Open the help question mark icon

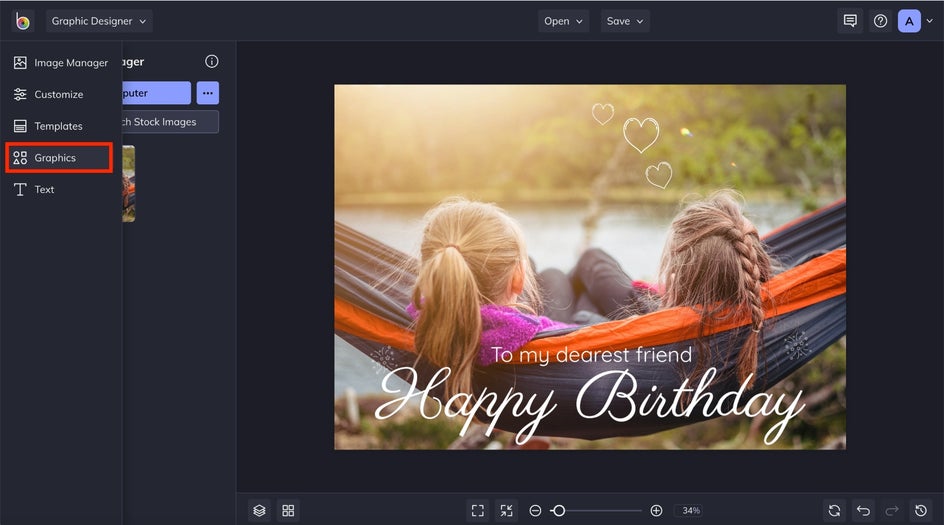click(x=880, y=21)
